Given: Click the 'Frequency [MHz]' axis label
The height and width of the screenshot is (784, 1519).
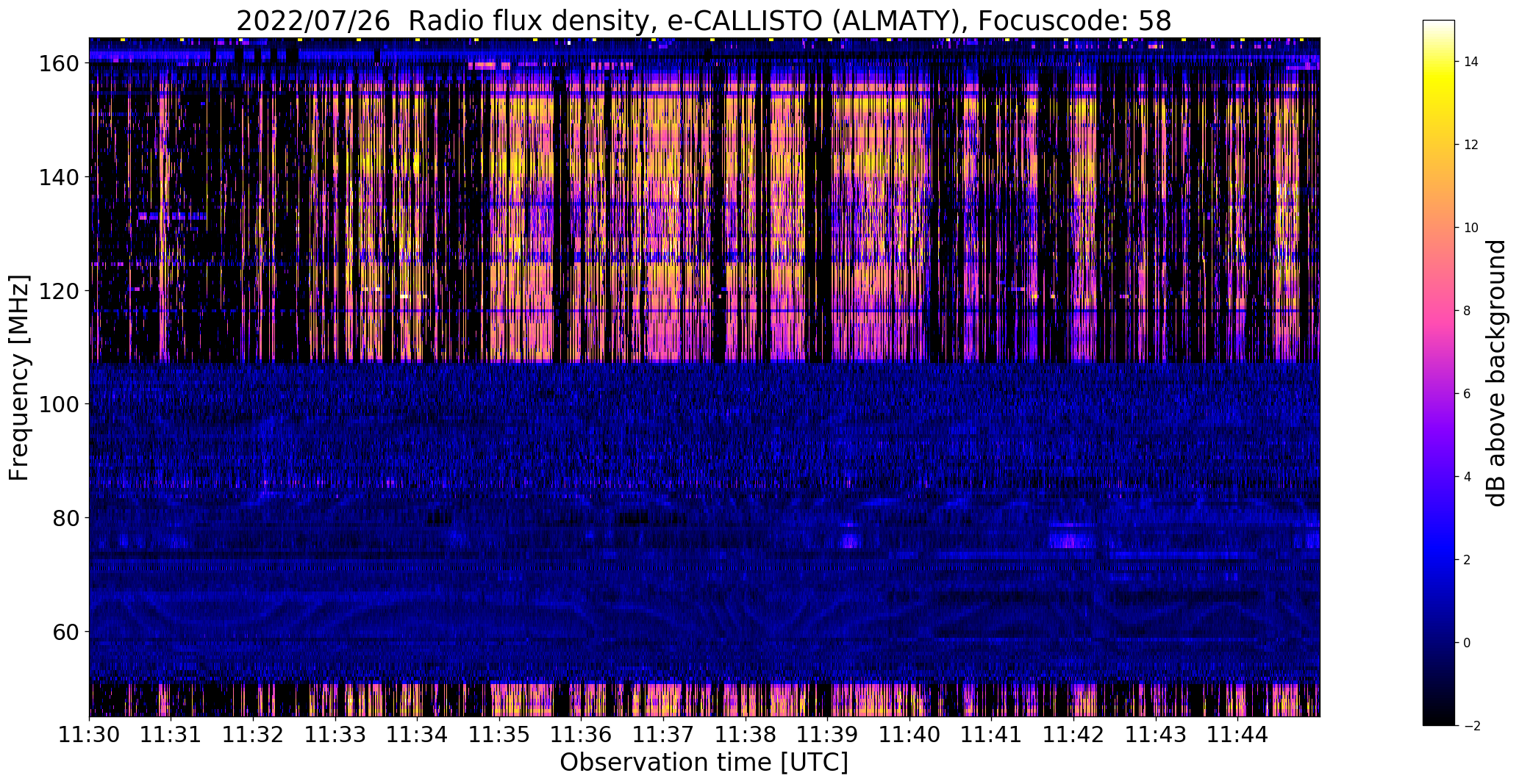Looking at the screenshot, I should pyautogui.click(x=19, y=378).
